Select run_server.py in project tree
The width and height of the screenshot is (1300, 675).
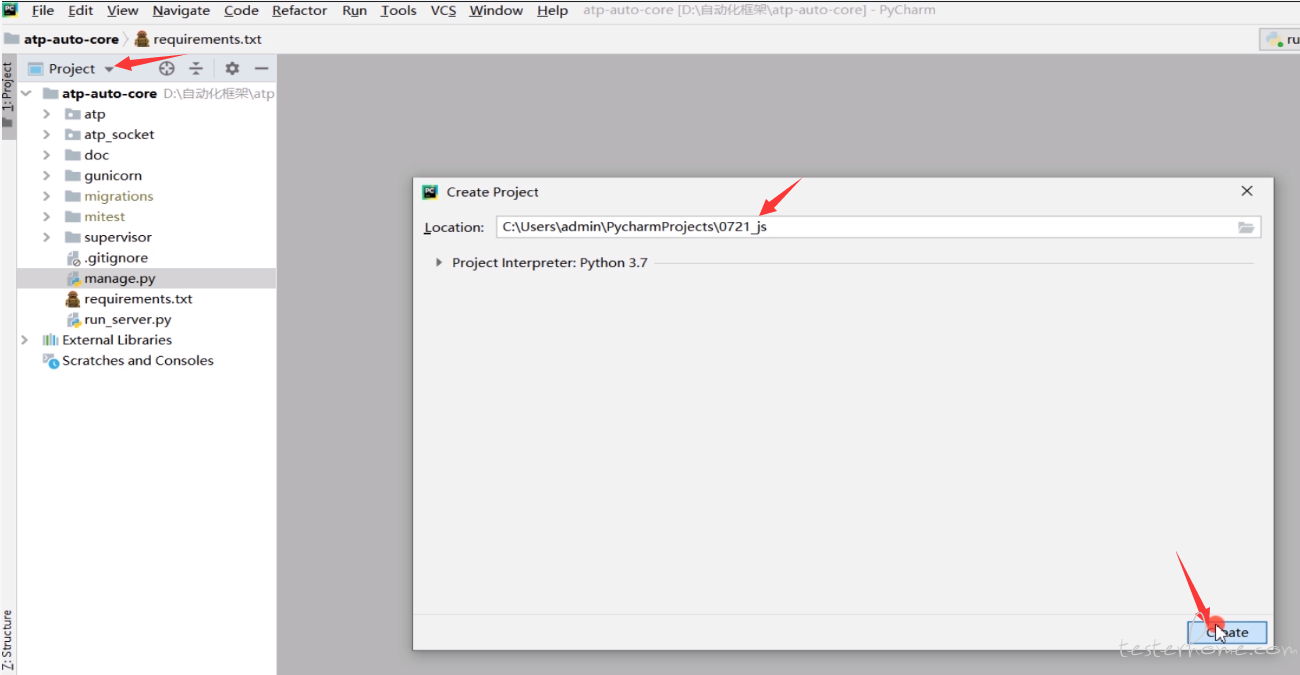click(128, 320)
